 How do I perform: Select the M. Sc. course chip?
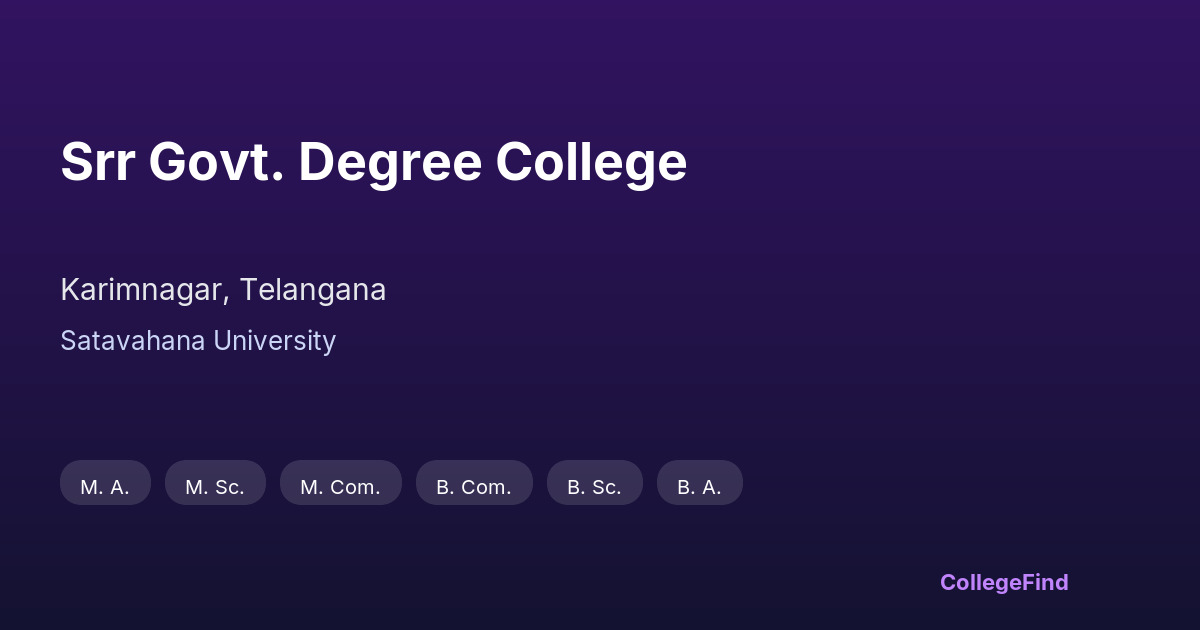tap(215, 483)
